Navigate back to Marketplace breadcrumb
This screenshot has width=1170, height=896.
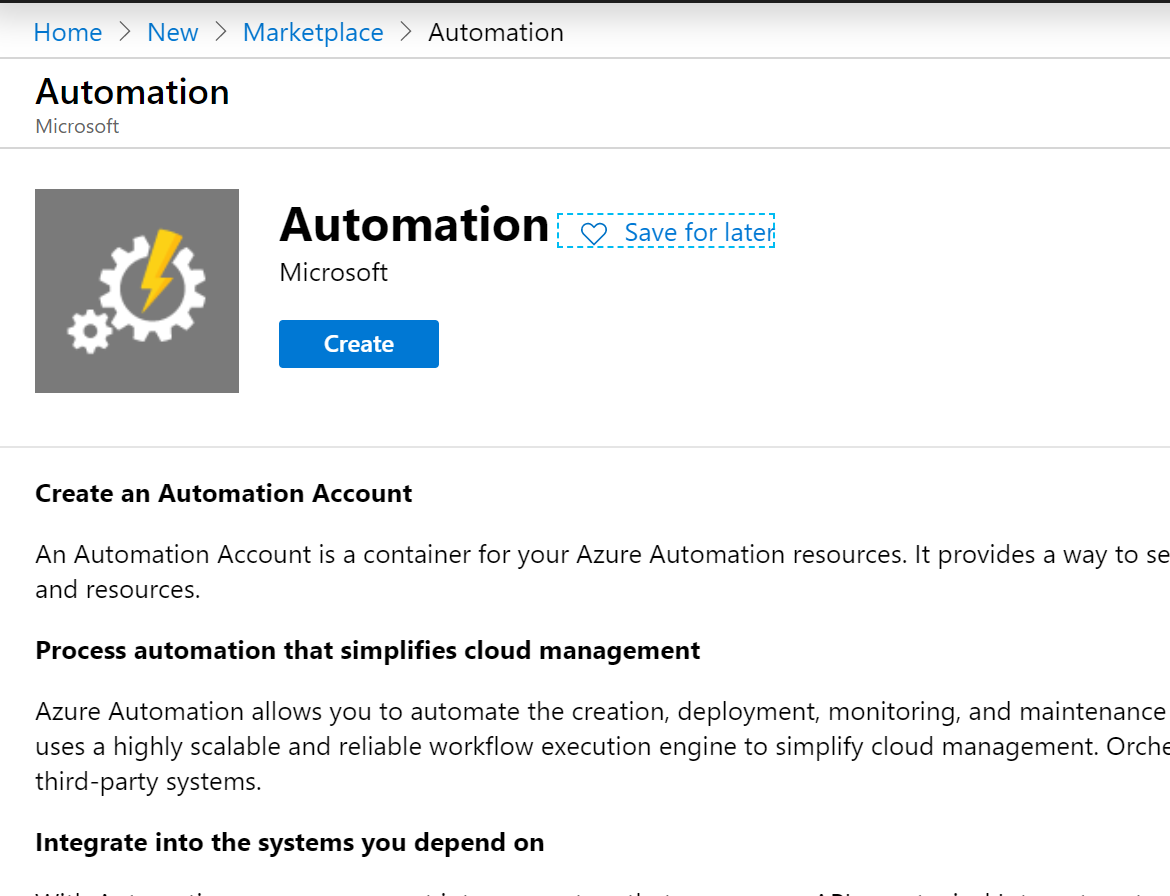point(313,32)
